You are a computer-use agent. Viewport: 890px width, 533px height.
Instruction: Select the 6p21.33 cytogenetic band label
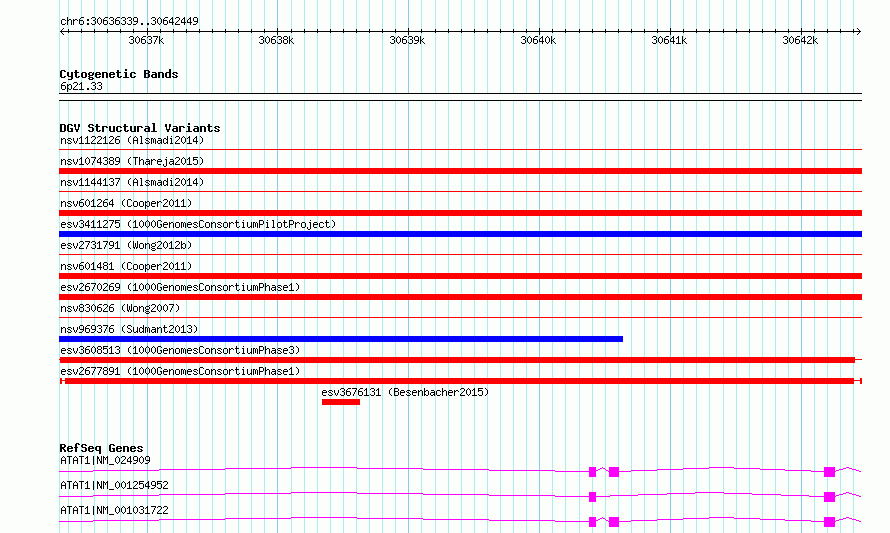[x=81, y=86]
